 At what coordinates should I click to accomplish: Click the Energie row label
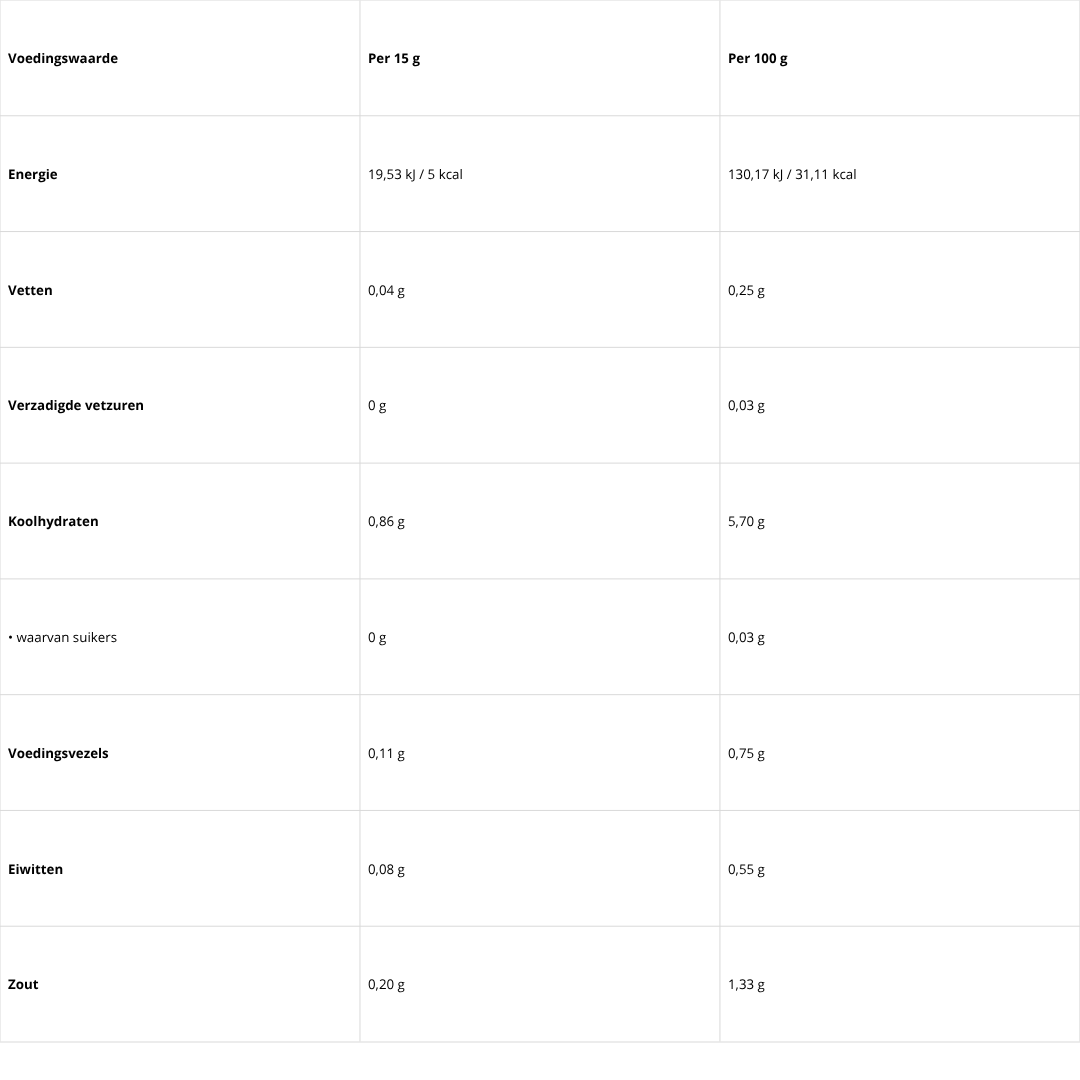[33, 174]
